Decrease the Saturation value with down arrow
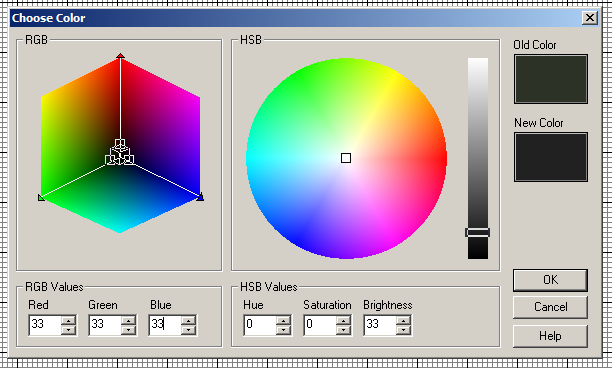Screen dimensions: 612x368 click(343, 330)
